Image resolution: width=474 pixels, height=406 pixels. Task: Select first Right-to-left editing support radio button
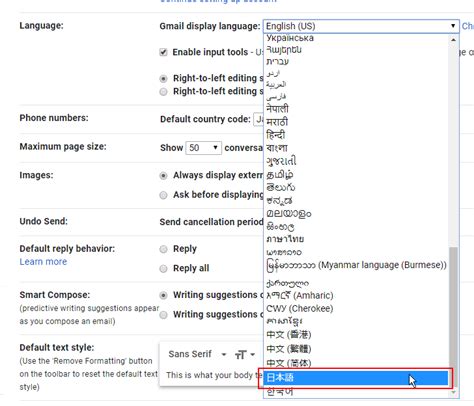(163, 79)
